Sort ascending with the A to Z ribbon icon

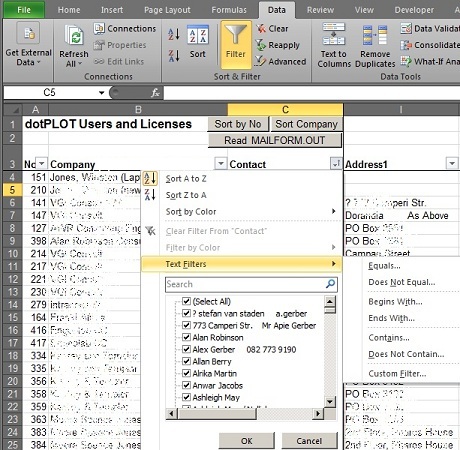(x=174, y=34)
